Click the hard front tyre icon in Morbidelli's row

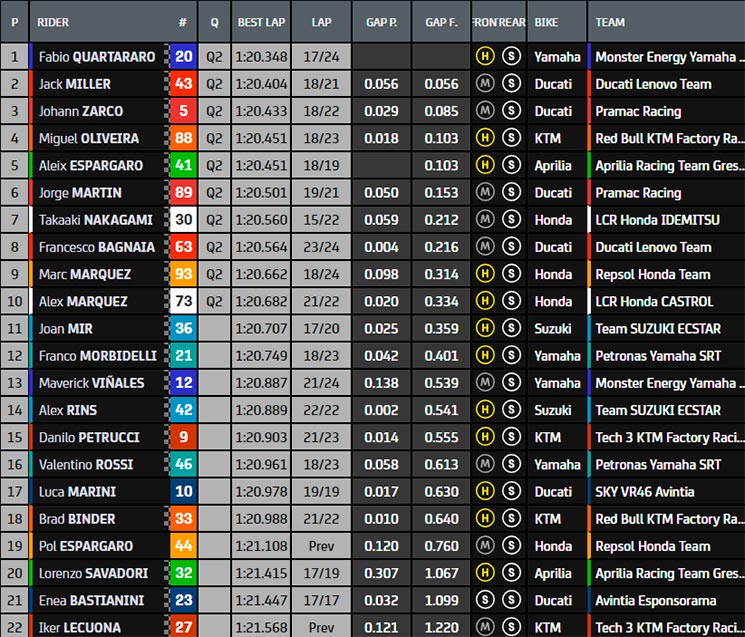(x=485, y=355)
